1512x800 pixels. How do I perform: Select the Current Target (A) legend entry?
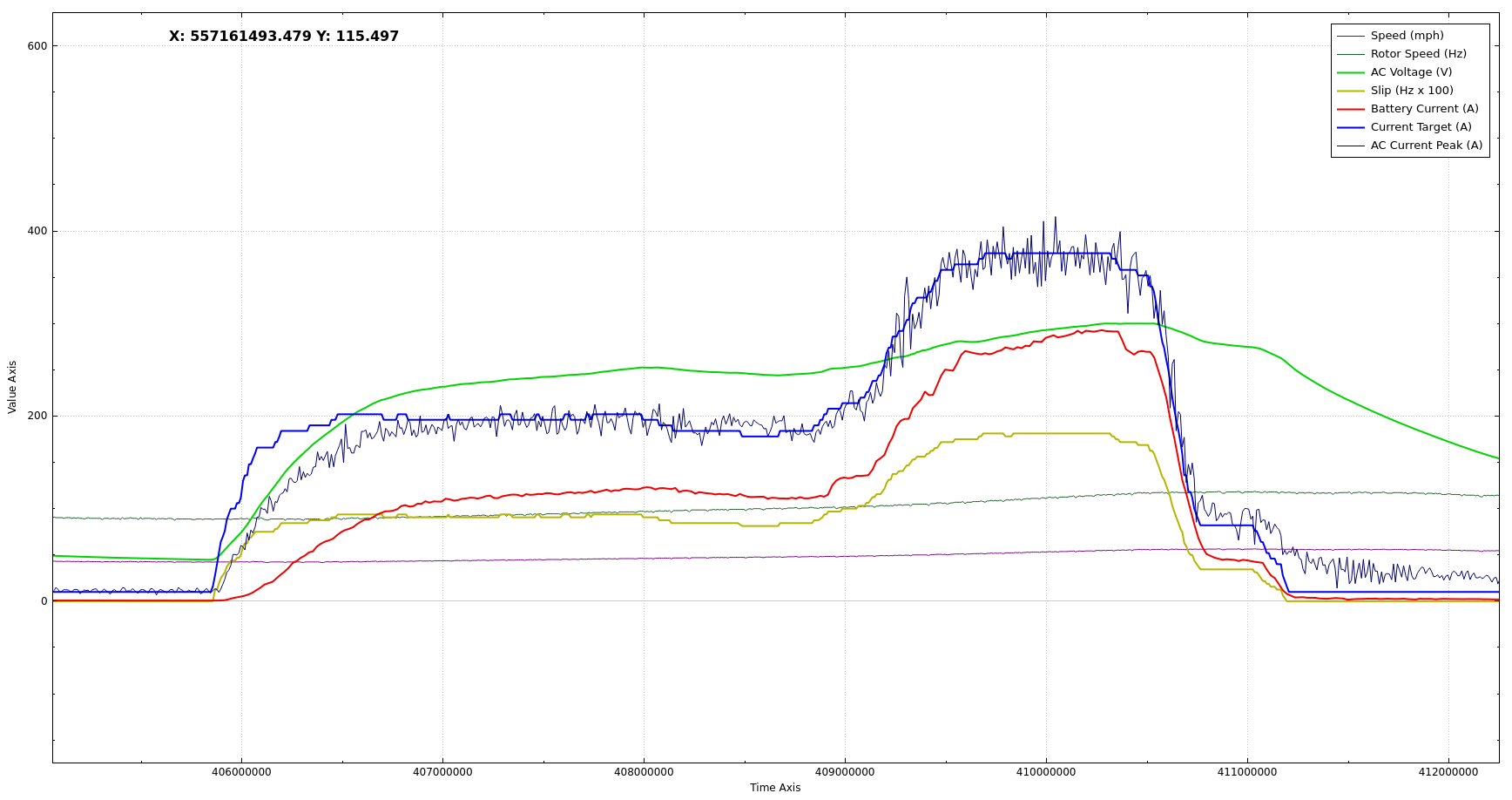[x=1421, y=127]
